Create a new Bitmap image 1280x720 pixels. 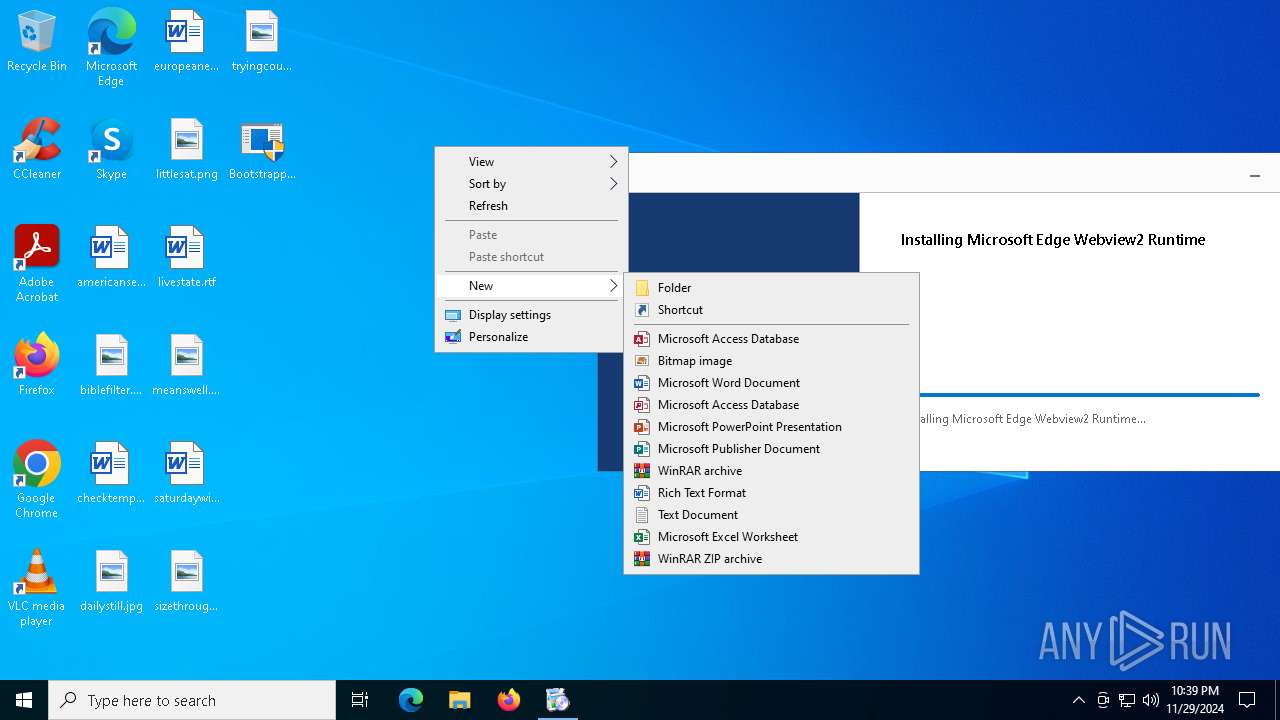coord(771,361)
